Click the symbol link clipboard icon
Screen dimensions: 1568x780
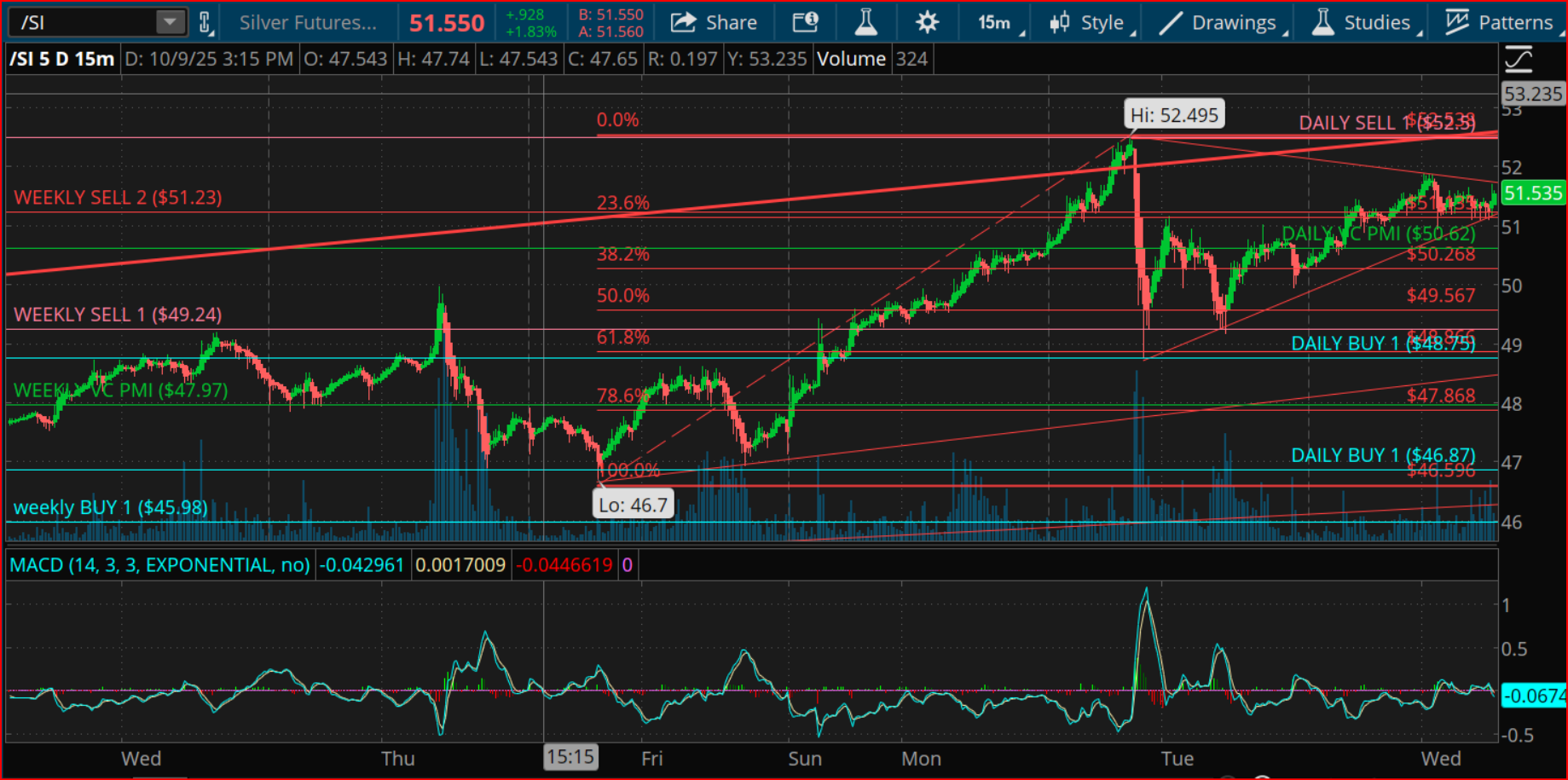coord(205,22)
